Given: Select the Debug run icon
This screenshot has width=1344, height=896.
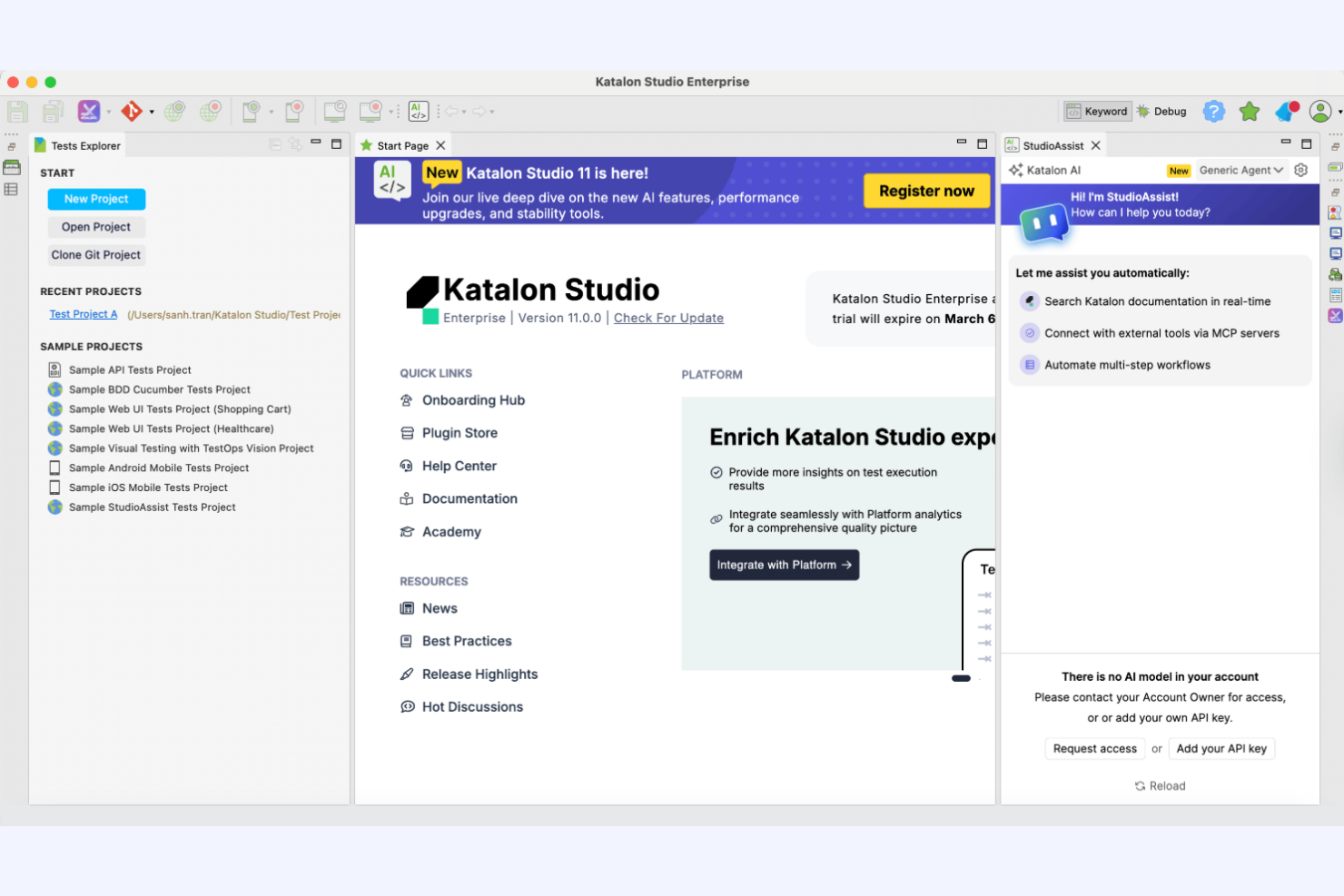Looking at the screenshot, I should (1161, 111).
